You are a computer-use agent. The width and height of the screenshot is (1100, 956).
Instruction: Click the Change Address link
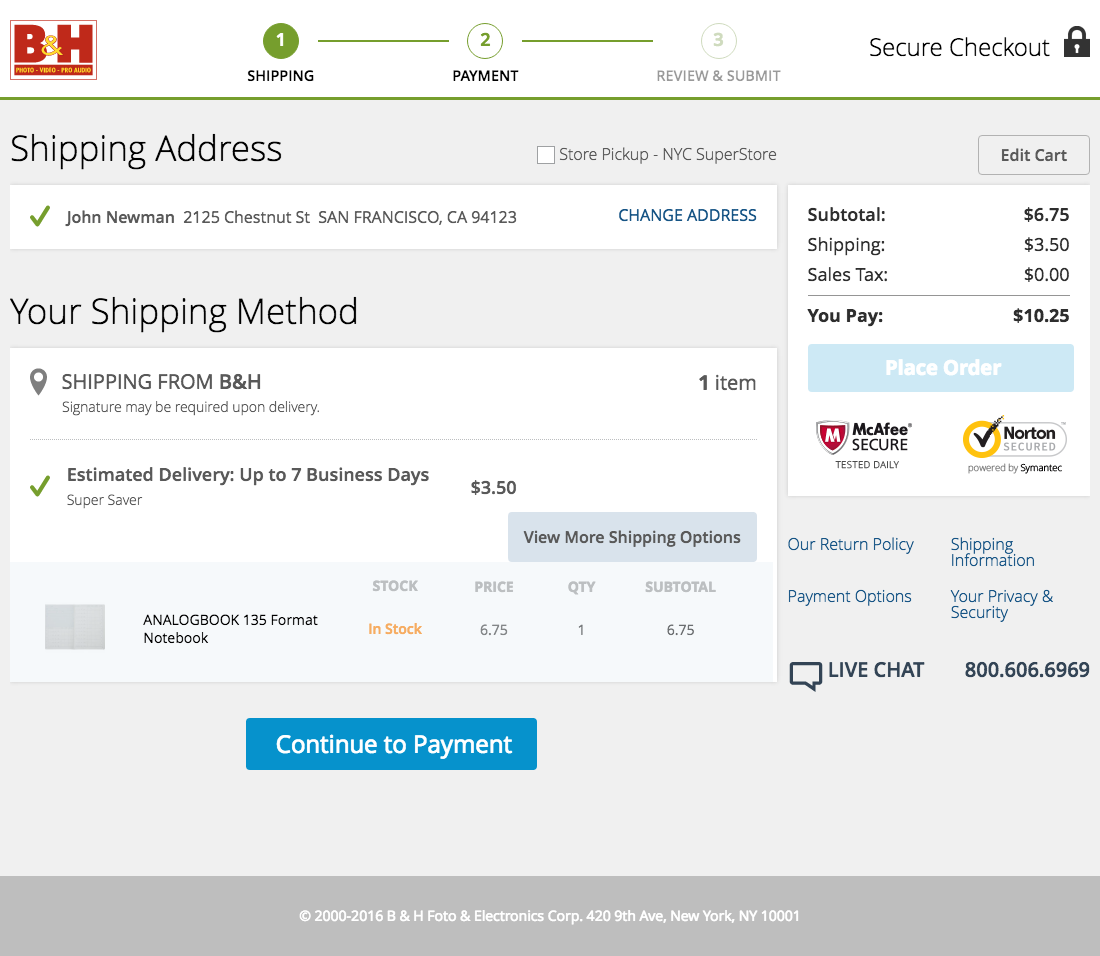[x=687, y=215]
